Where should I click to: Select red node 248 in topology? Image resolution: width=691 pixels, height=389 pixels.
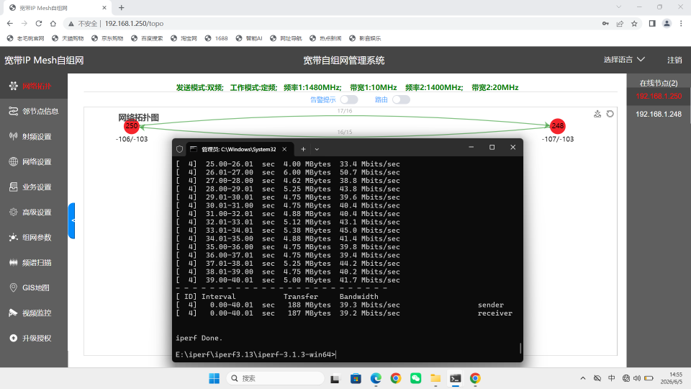coord(557,126)
